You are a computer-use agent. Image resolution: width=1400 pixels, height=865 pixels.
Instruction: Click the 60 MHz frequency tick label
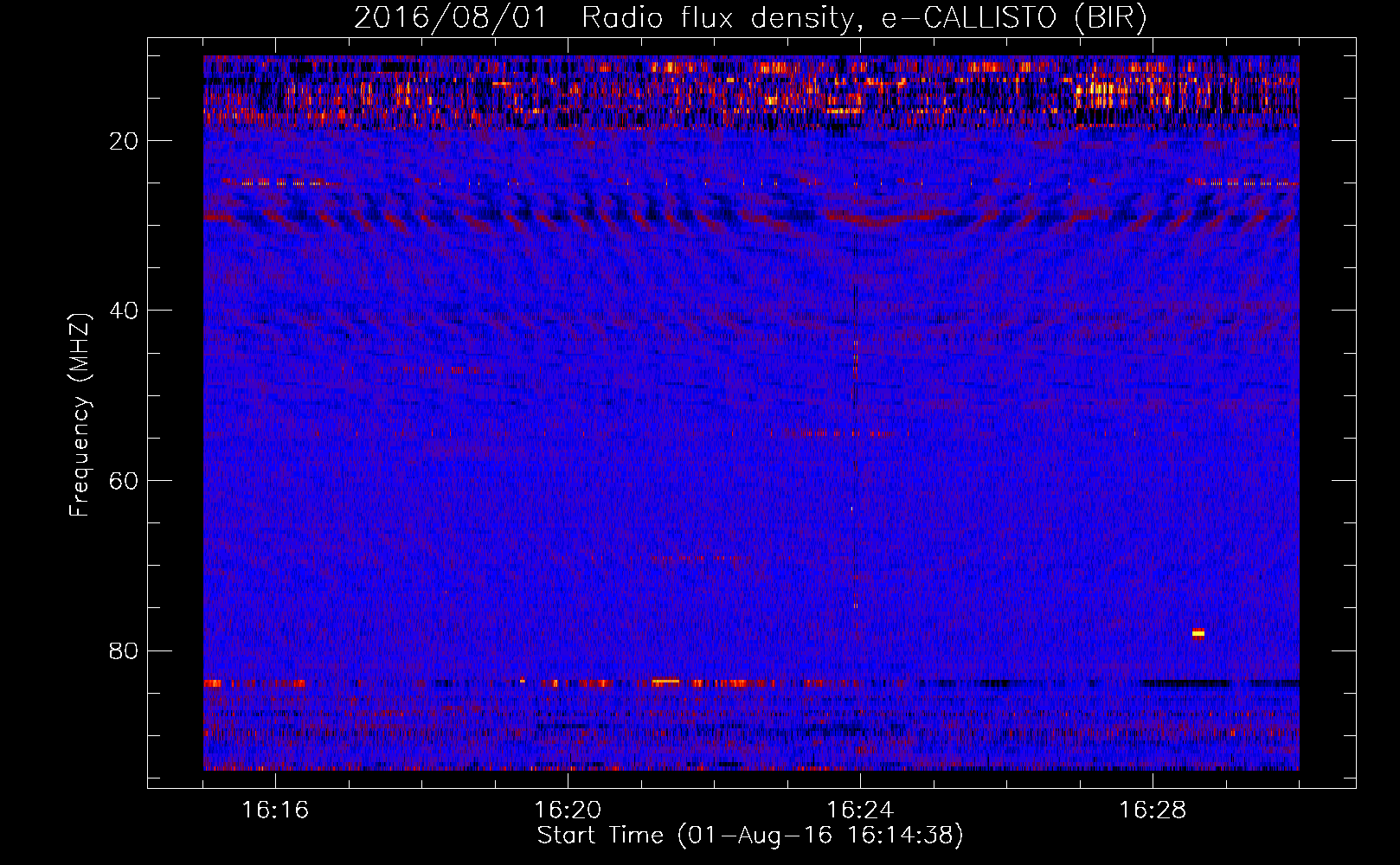[124, 481]
